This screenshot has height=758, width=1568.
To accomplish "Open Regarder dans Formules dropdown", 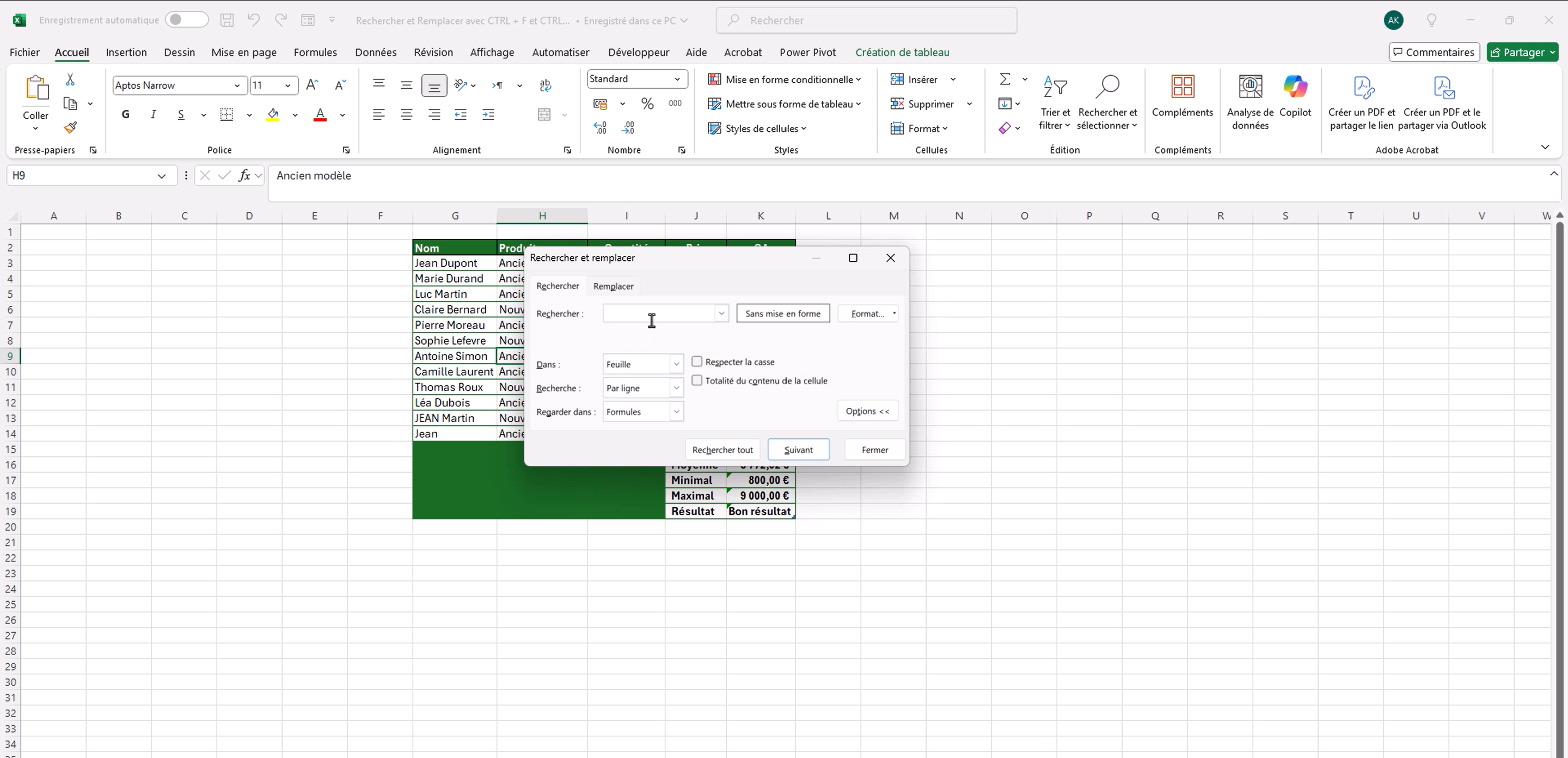I will click(x=676, y=412).
